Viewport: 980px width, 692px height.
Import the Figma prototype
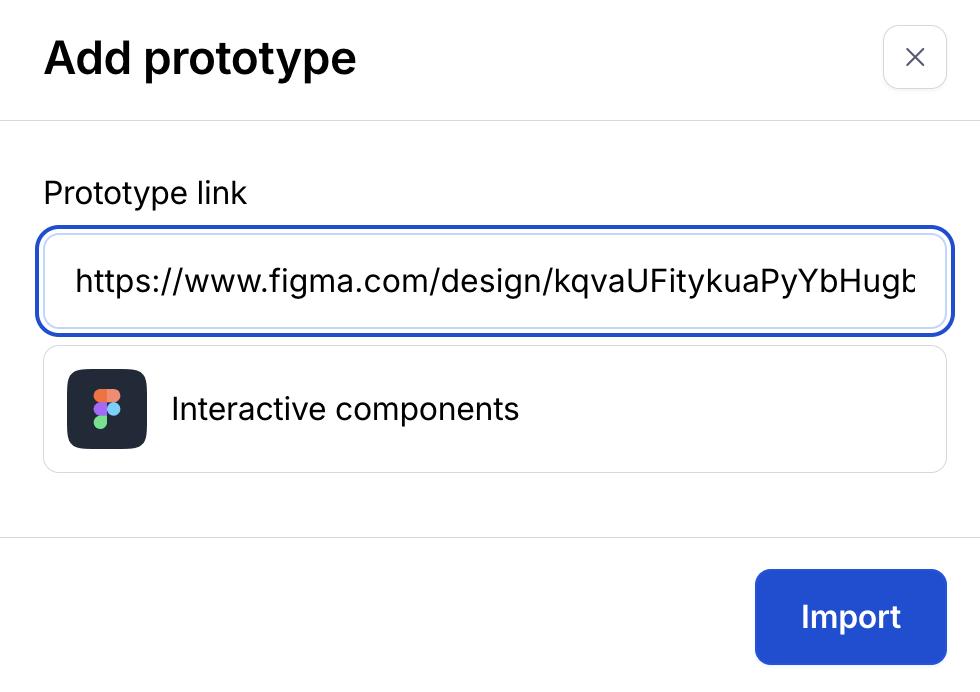tap(850, 617)
